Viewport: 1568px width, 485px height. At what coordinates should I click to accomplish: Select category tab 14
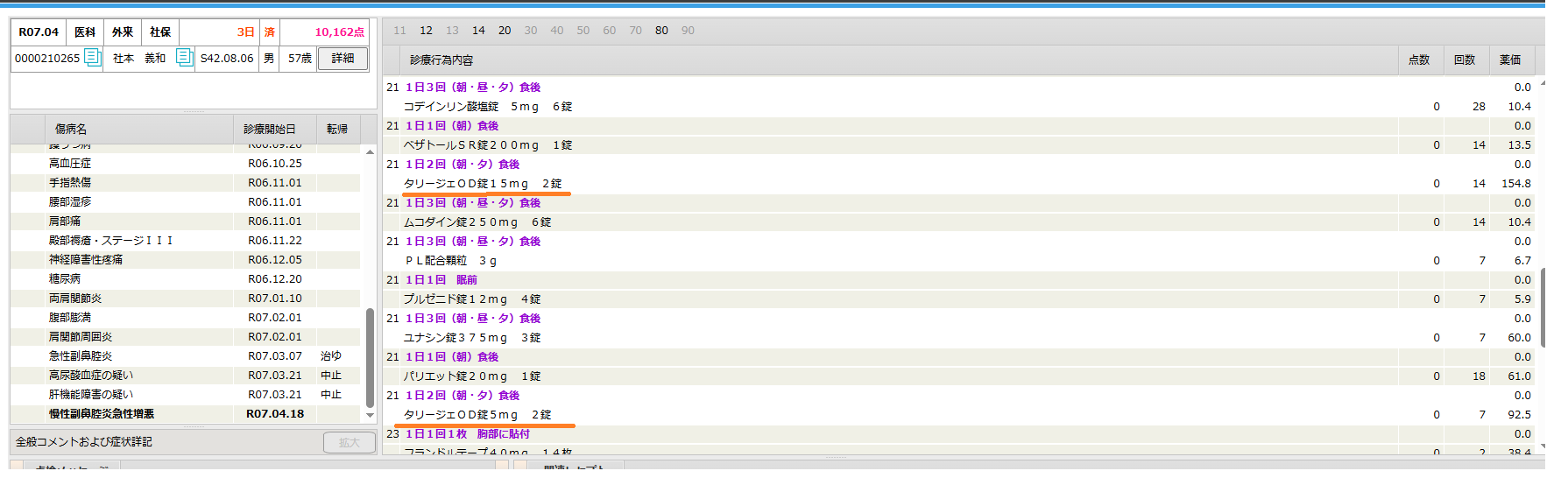click(x=478, y=31)
